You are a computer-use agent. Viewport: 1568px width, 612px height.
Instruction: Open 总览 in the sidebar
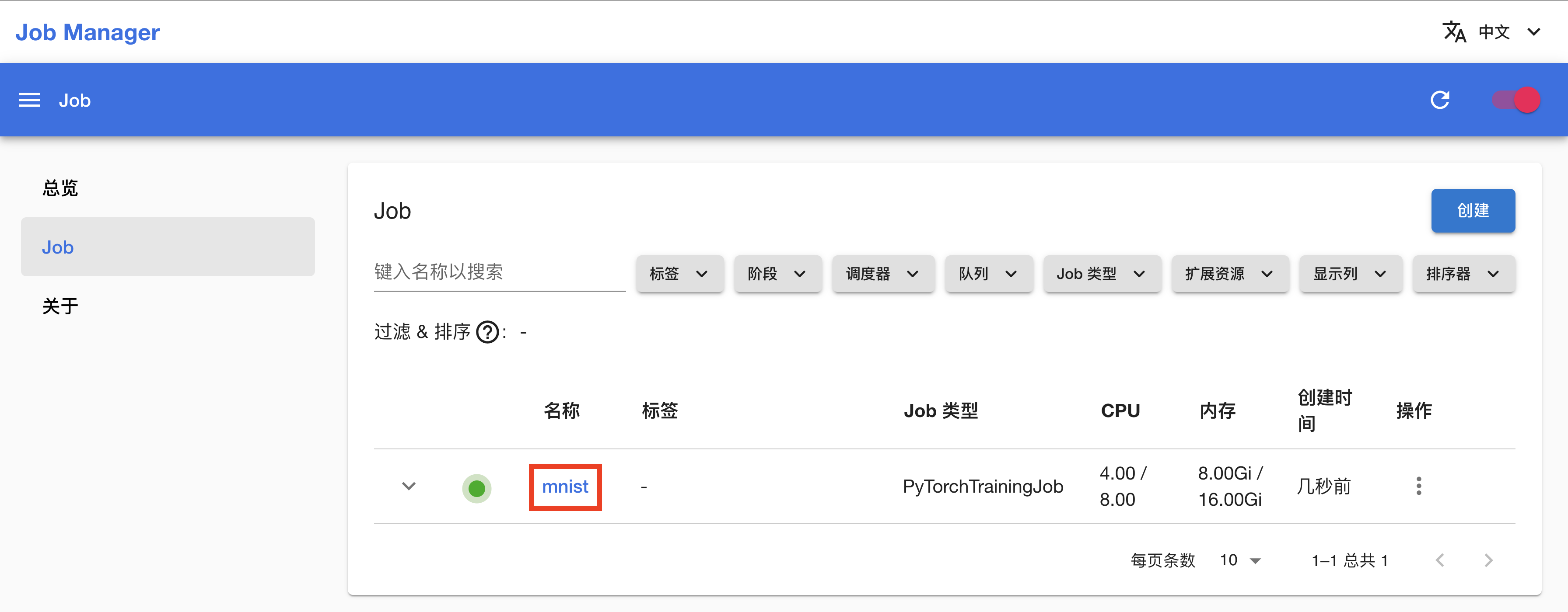pos(168,188)
